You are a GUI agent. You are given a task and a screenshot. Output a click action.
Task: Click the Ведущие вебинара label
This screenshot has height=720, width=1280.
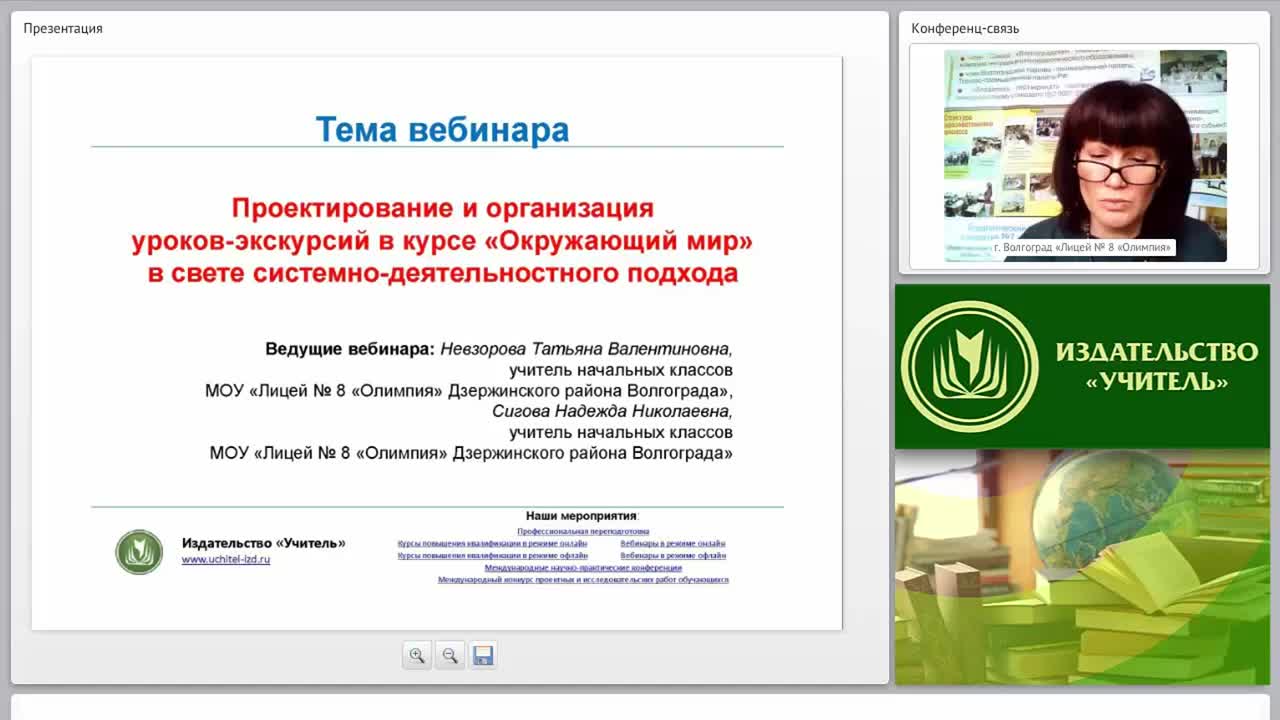[350, 349]
